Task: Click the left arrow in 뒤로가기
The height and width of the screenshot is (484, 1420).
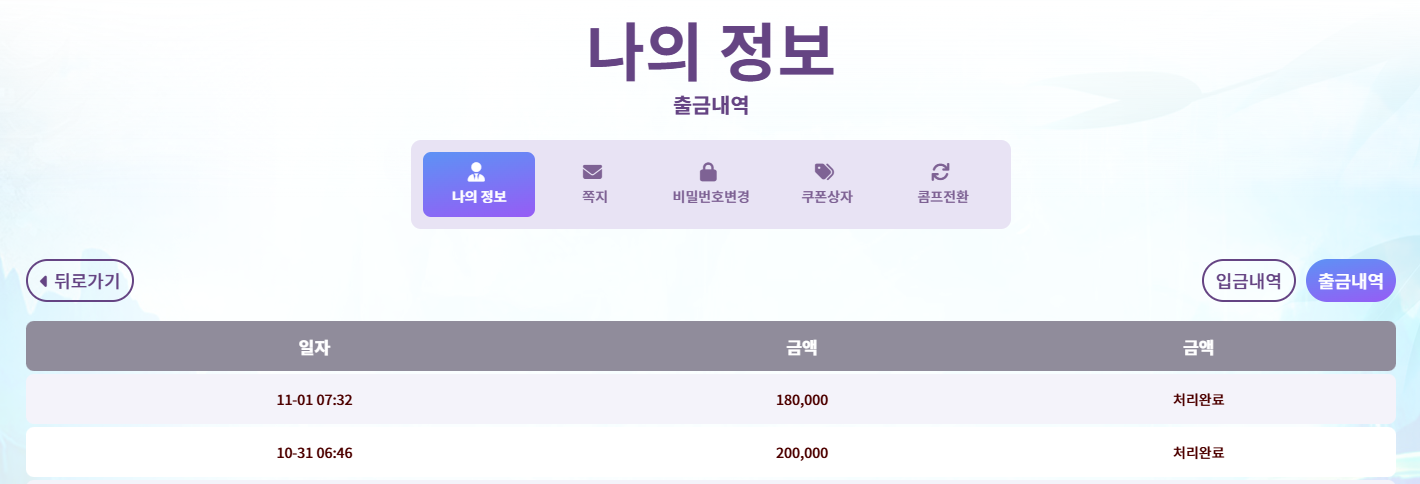Action: click(43, 281)
